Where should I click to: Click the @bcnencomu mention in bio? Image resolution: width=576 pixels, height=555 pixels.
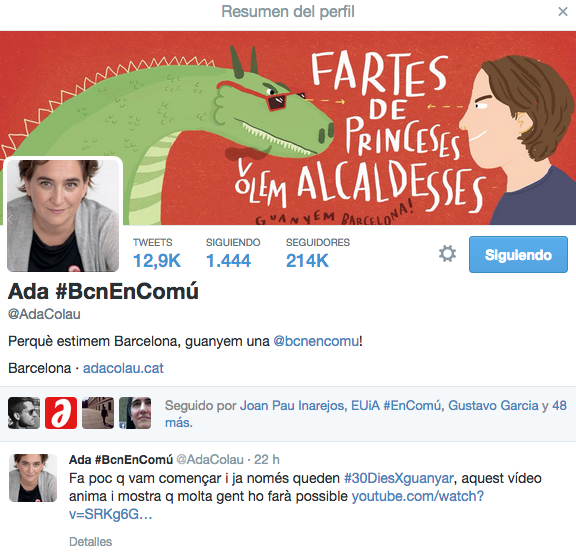coord(316,341)
